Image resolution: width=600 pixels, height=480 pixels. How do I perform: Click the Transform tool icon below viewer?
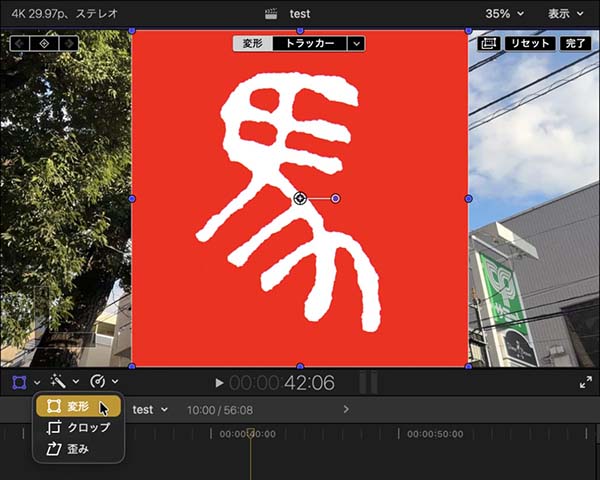(20, 382)
